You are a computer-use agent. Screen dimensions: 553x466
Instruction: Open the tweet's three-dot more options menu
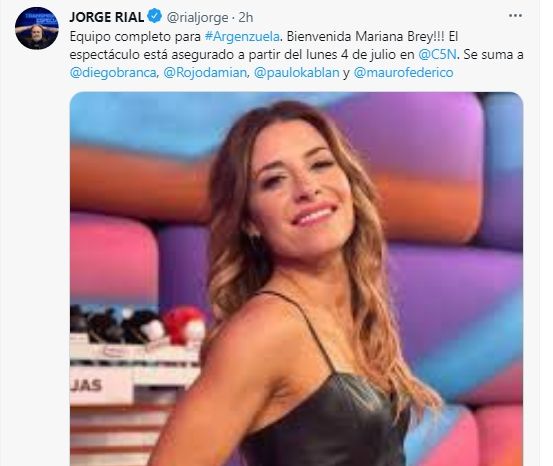(515, 16)
